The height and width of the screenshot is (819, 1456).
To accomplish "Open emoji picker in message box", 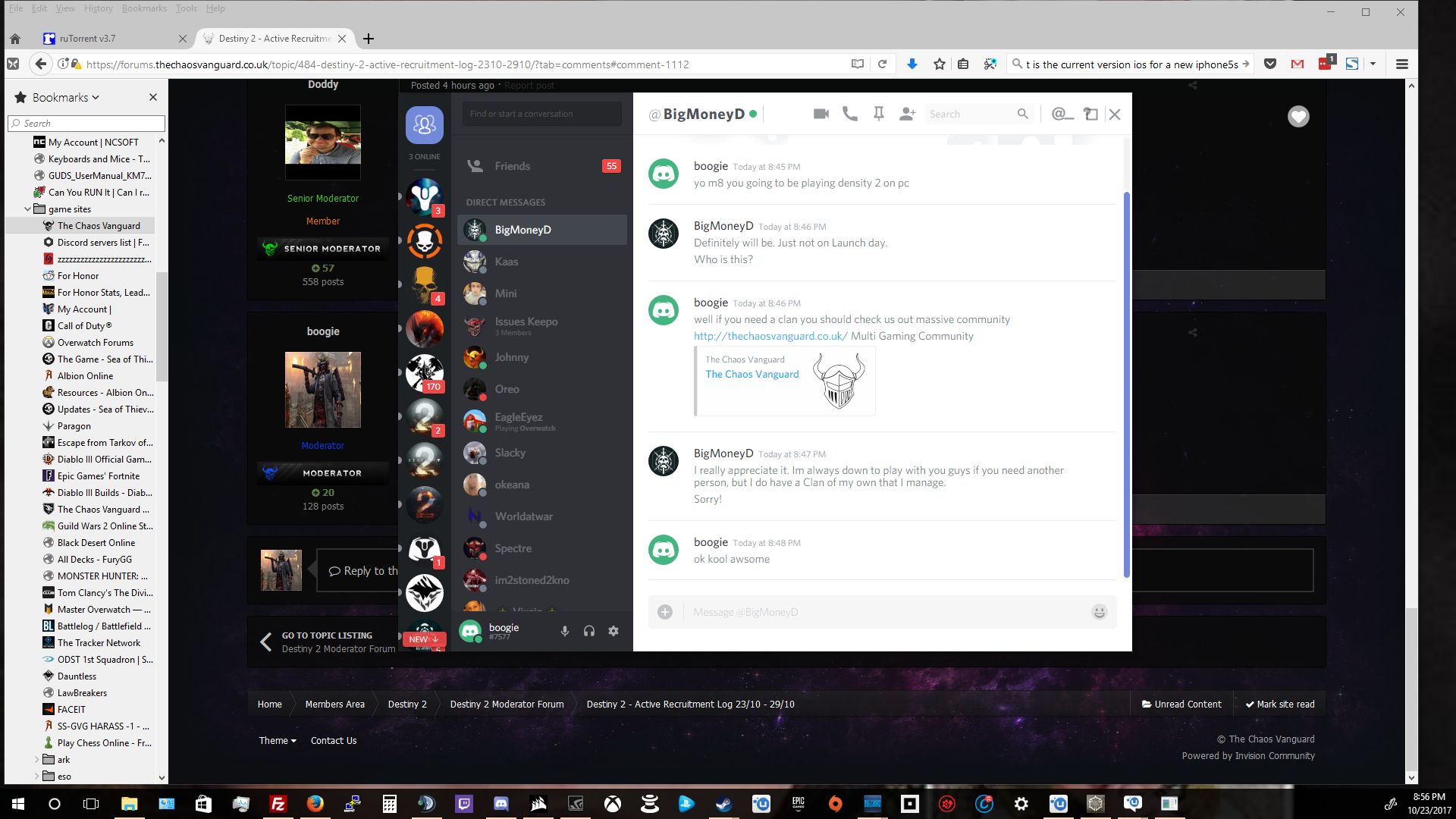I will point(1099,612).
